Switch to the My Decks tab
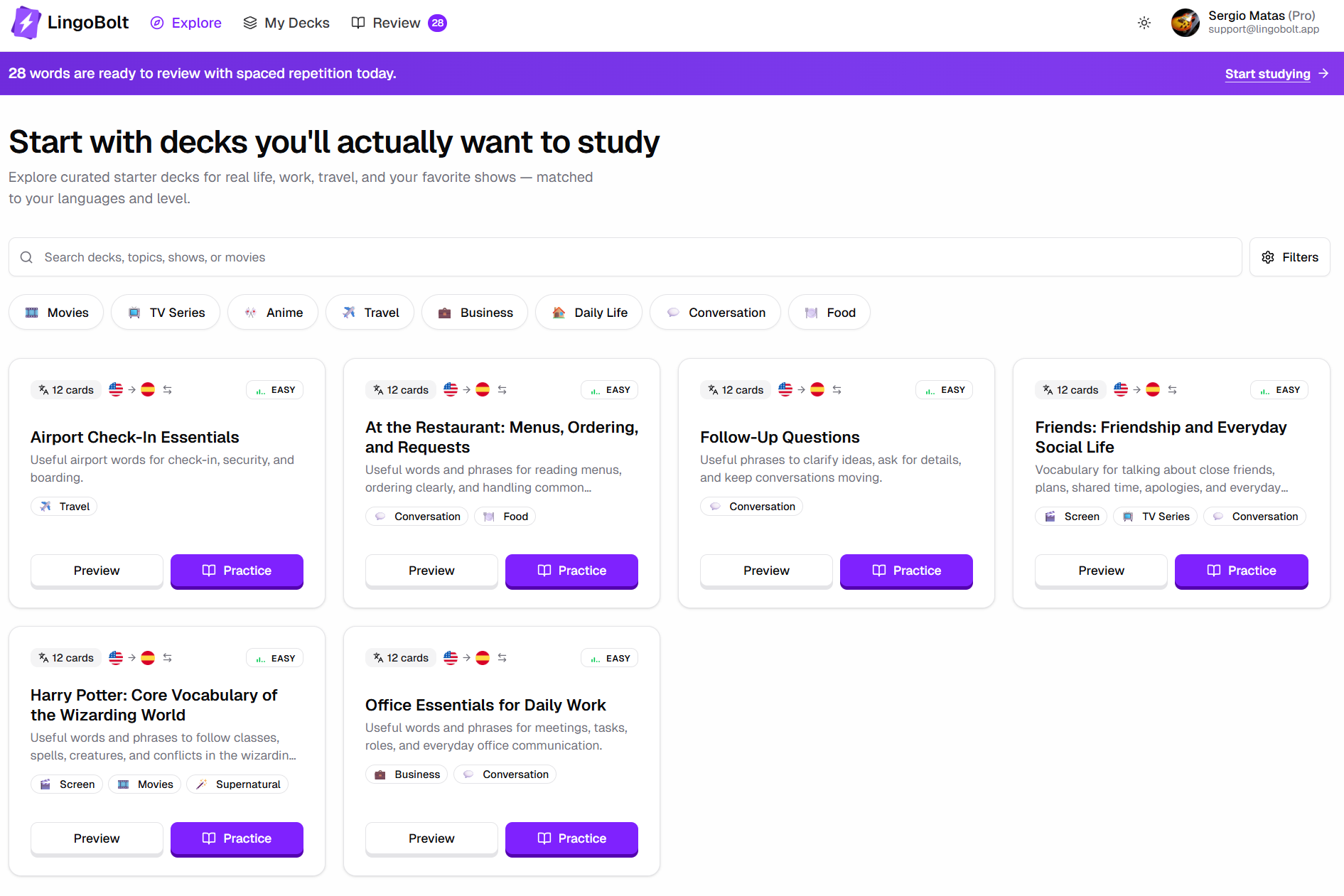 [x=286, y=23]
